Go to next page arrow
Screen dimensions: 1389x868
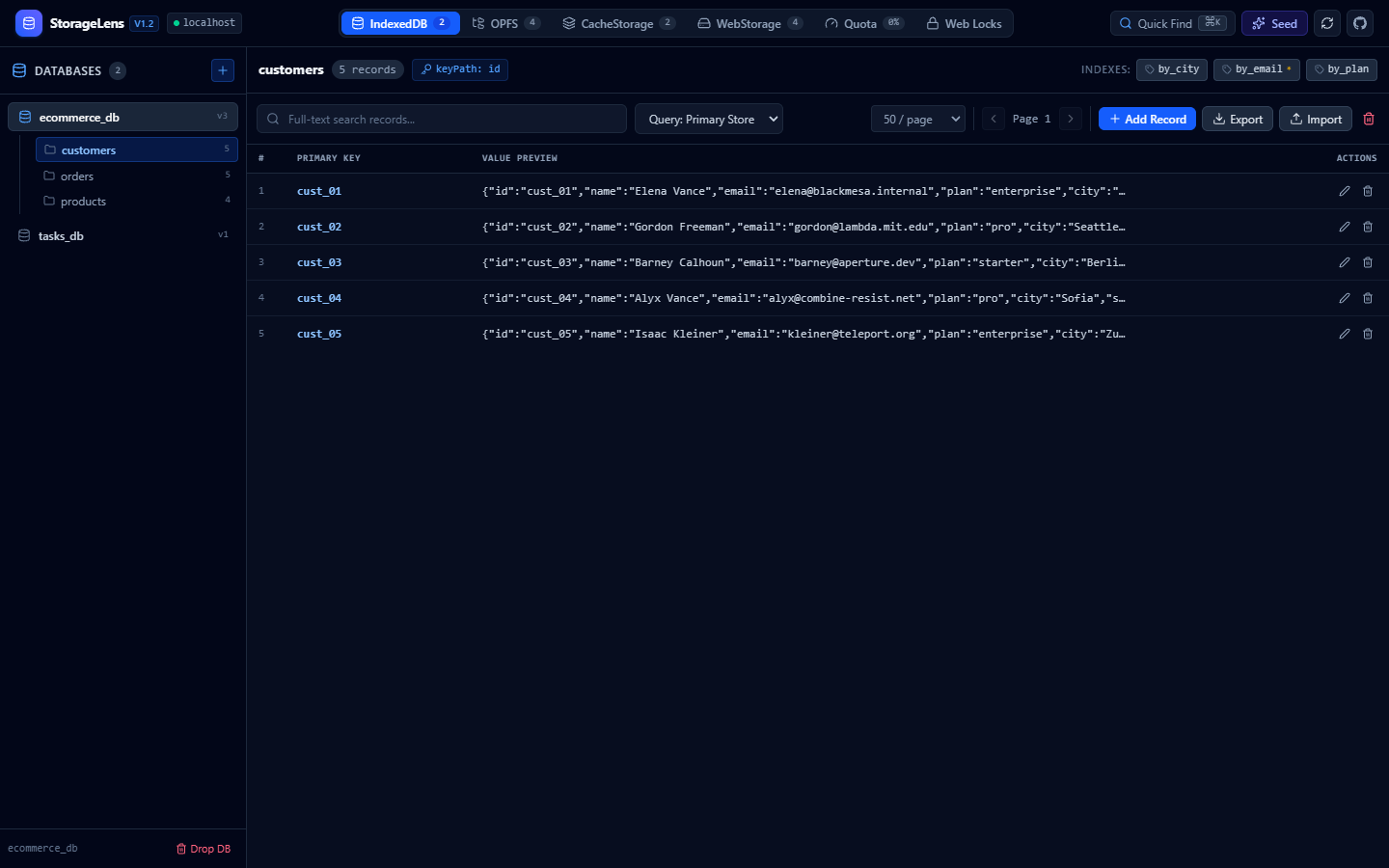1070,119
